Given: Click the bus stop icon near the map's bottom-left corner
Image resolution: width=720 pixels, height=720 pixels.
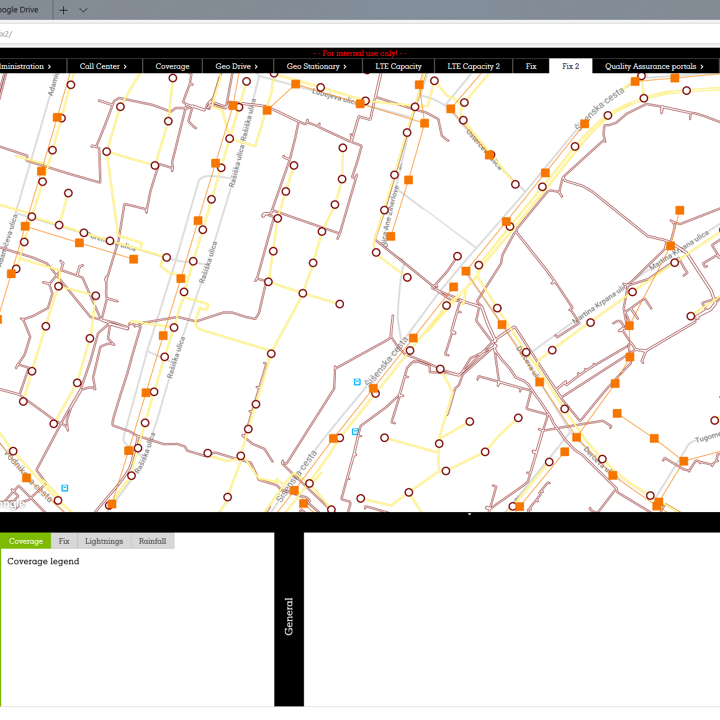Looking at the screenshot, I should pos(65,488).
